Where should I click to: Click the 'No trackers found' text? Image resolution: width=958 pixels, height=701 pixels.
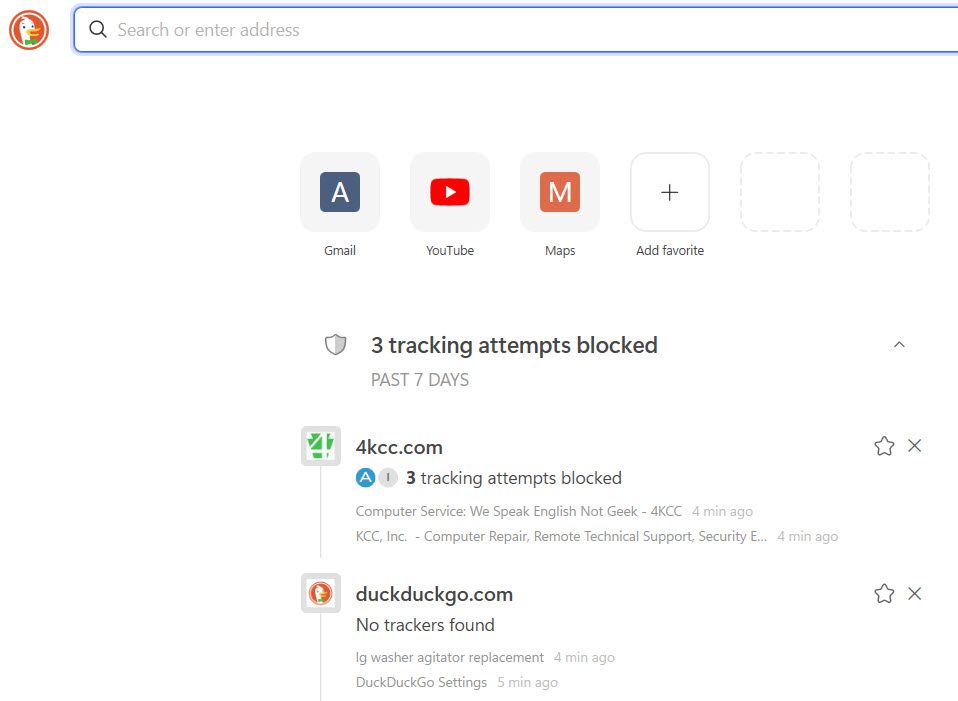425,625
